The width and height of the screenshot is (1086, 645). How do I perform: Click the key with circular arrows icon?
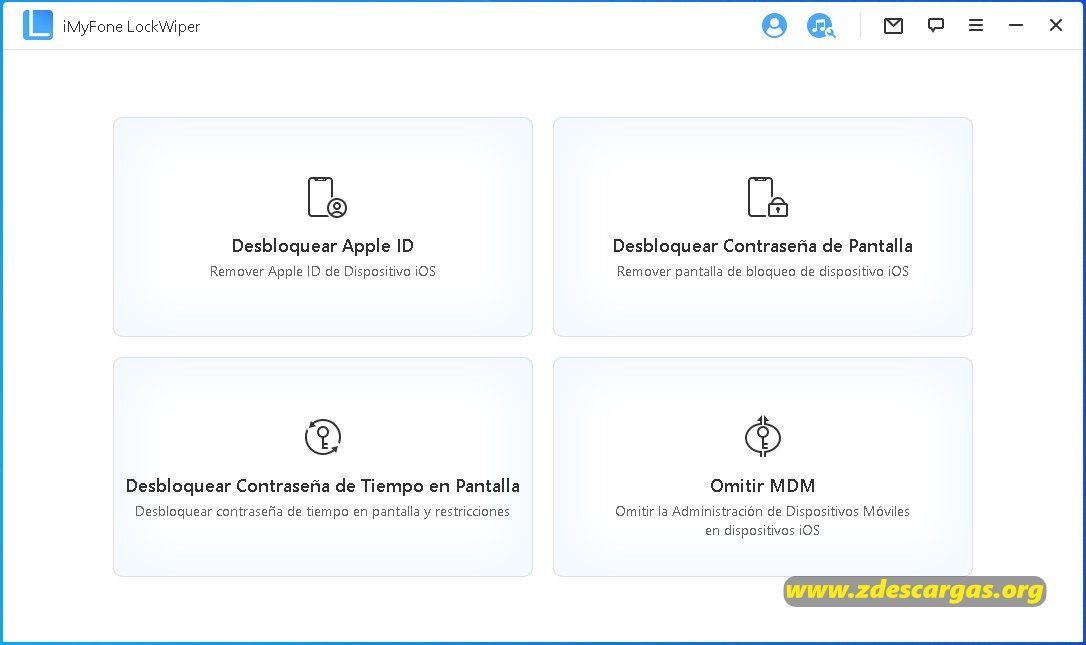323,436
